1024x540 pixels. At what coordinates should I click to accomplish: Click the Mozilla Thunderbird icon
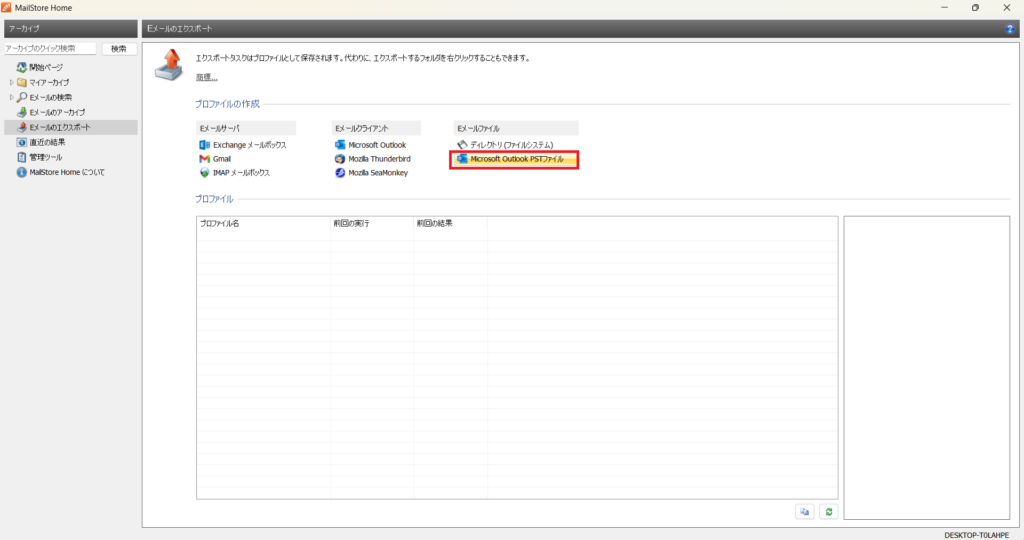[340, 159]
